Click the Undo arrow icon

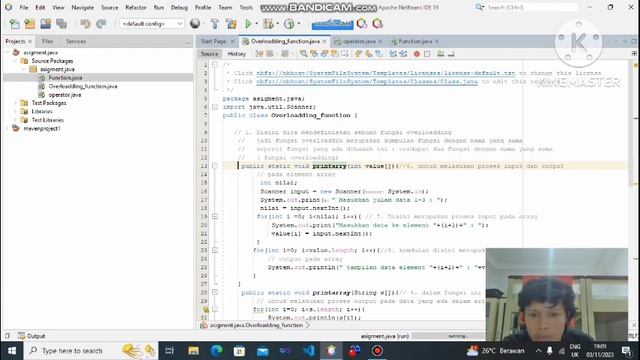point(85,24)
